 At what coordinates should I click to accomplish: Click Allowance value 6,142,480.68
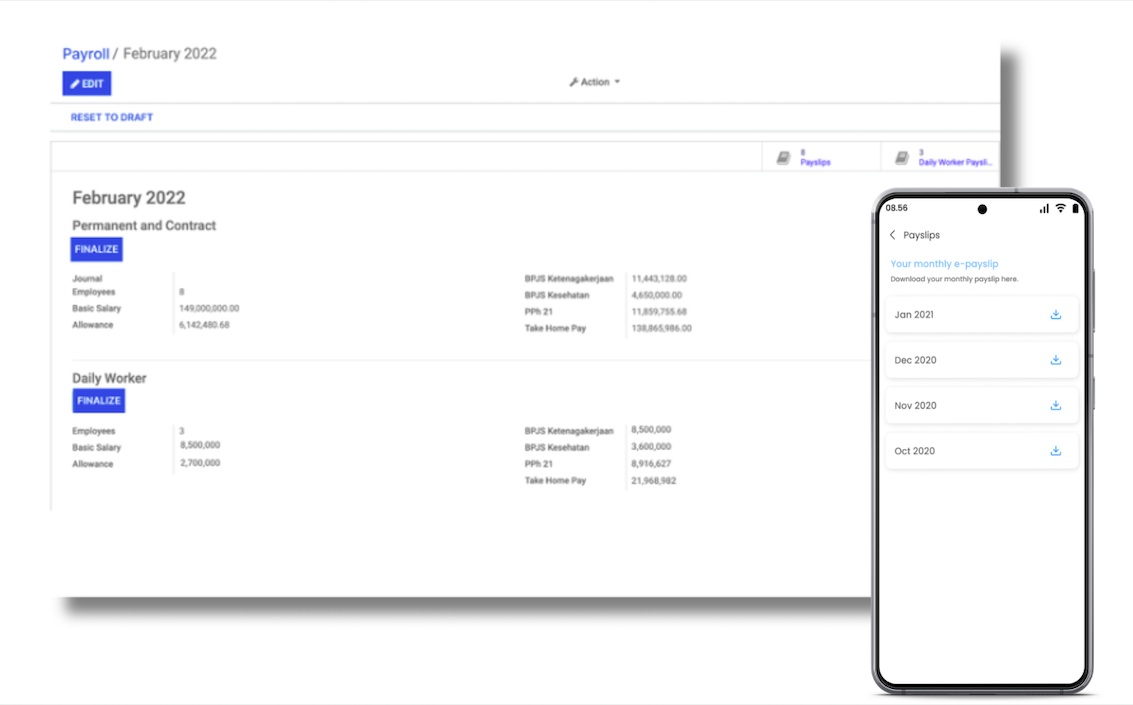(x=204, y=325)
